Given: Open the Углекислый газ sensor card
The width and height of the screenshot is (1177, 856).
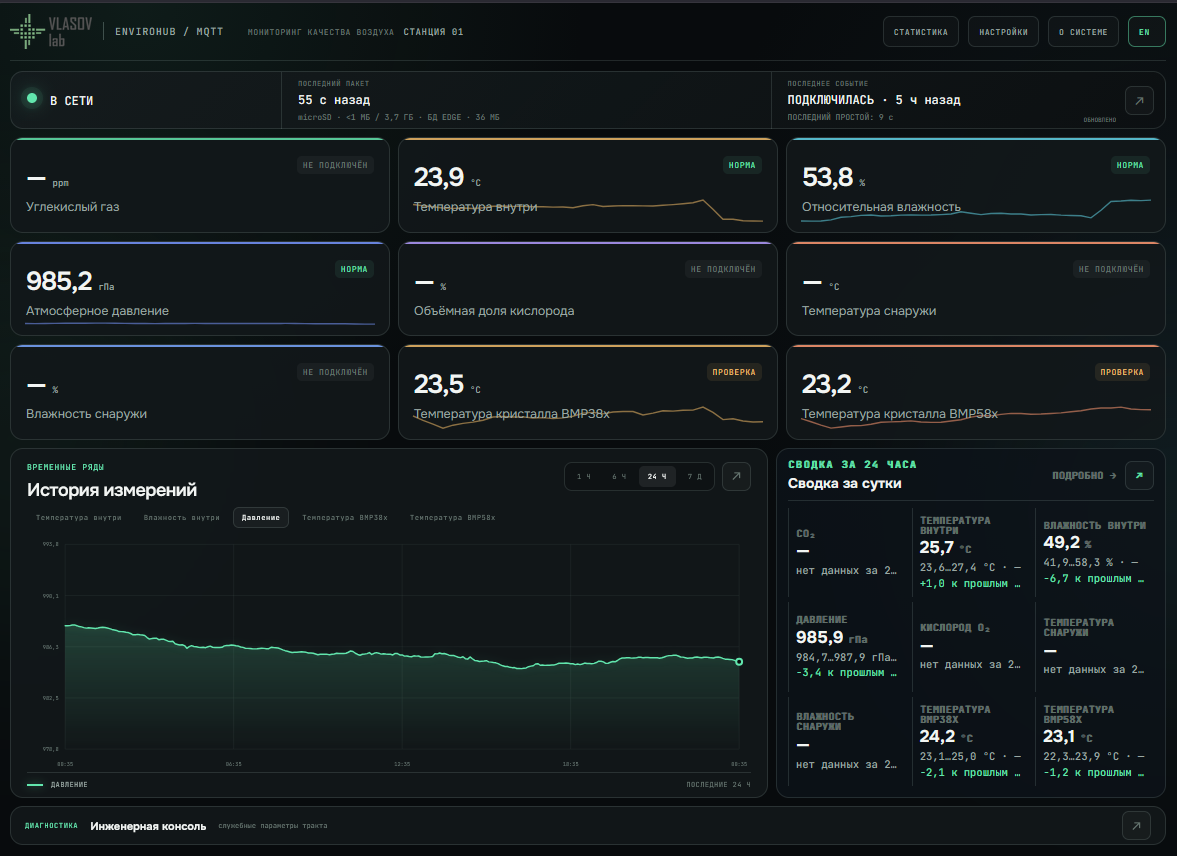Looking at the screenshot, I should (x=200, y=185).
